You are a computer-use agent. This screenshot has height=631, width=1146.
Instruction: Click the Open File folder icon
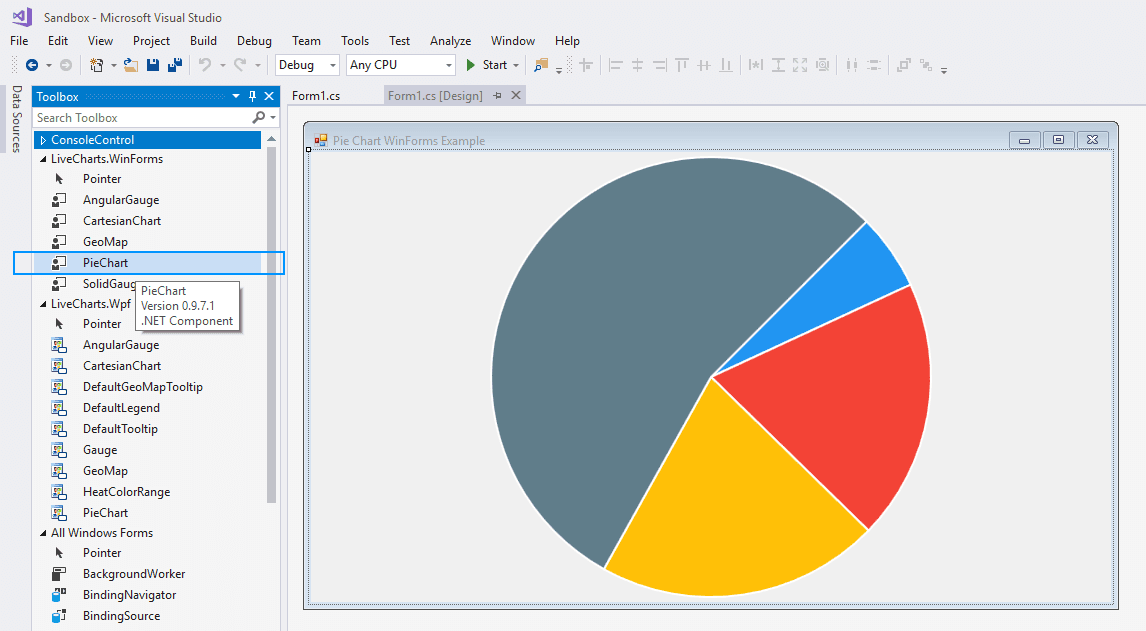pyautogui.click(x=131, y=65)
